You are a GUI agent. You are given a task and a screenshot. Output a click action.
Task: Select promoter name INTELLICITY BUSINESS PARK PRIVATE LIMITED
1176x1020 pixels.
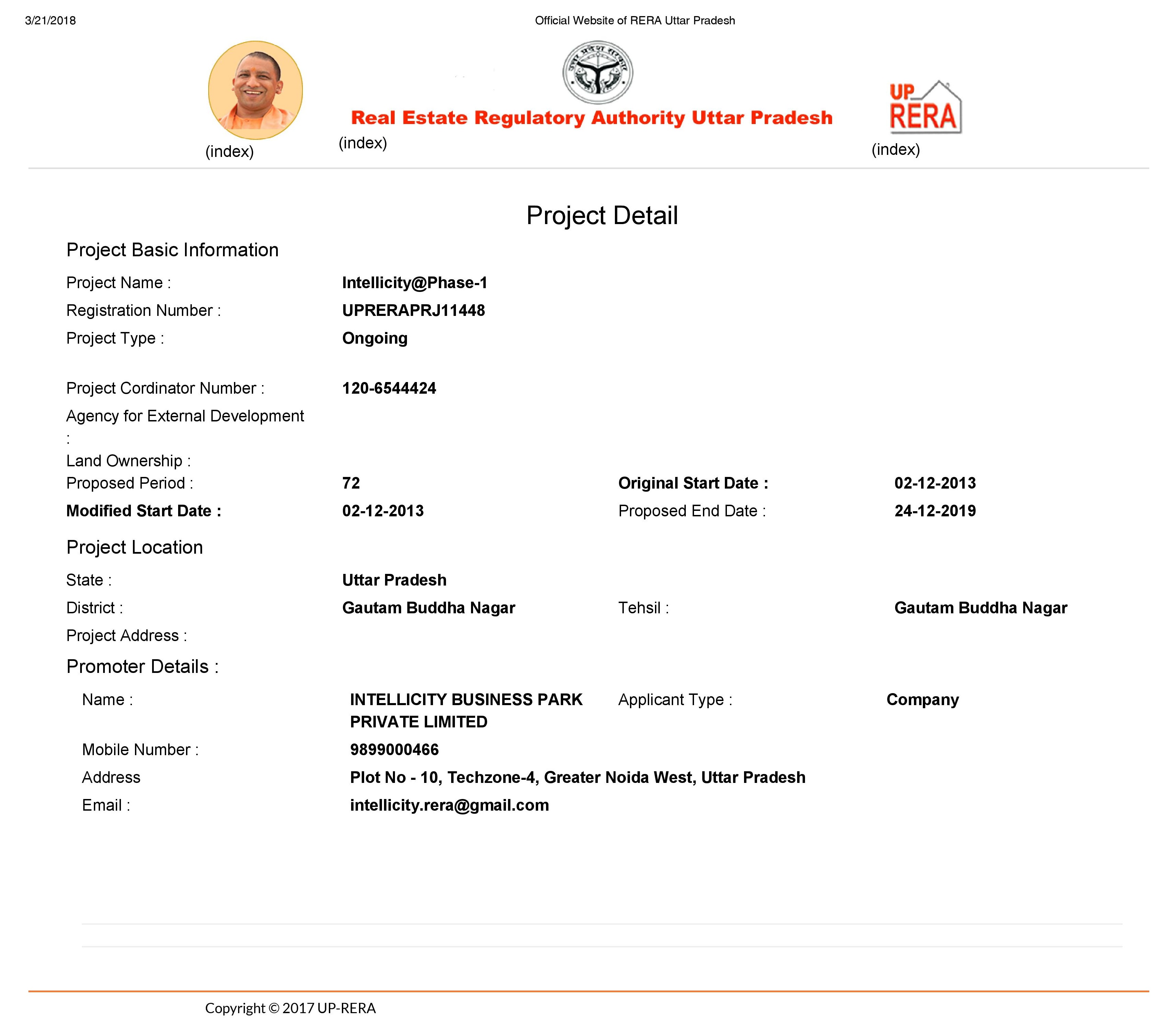466,711
